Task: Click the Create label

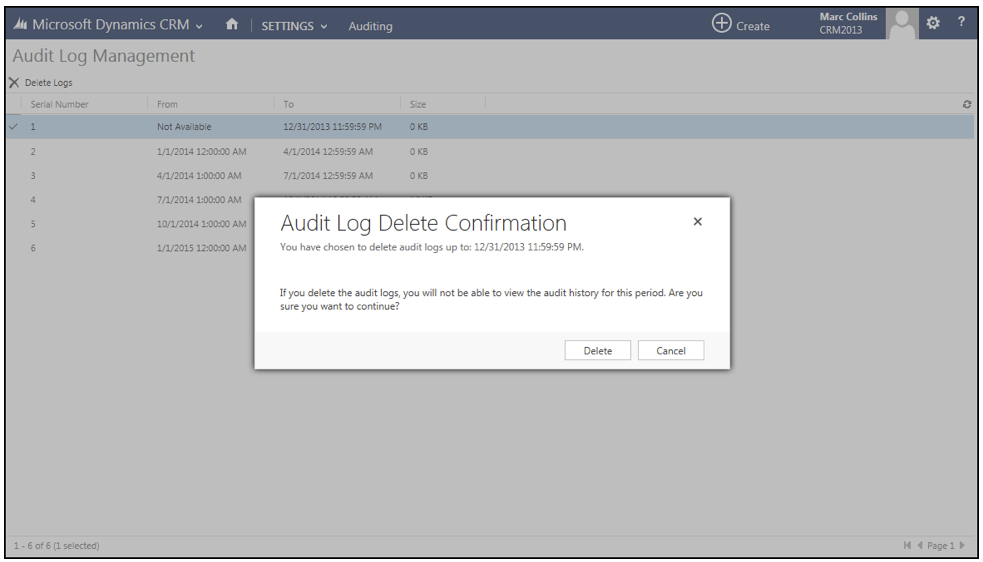Action: pyautogui.click(x=752, y=26)
